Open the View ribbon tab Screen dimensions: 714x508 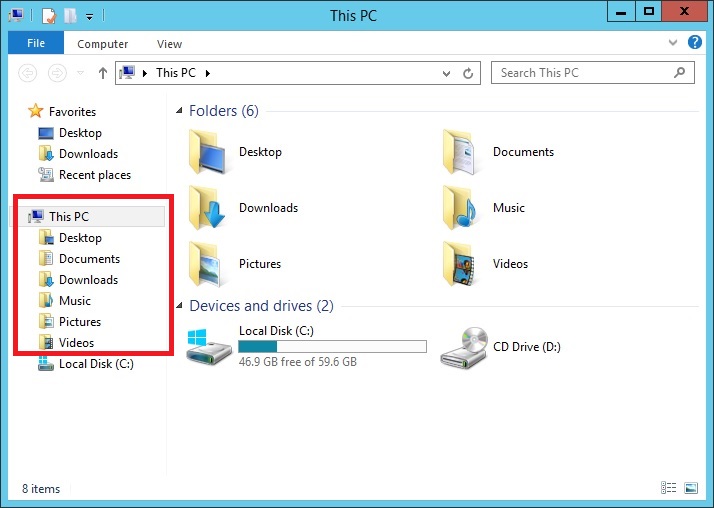169,44
